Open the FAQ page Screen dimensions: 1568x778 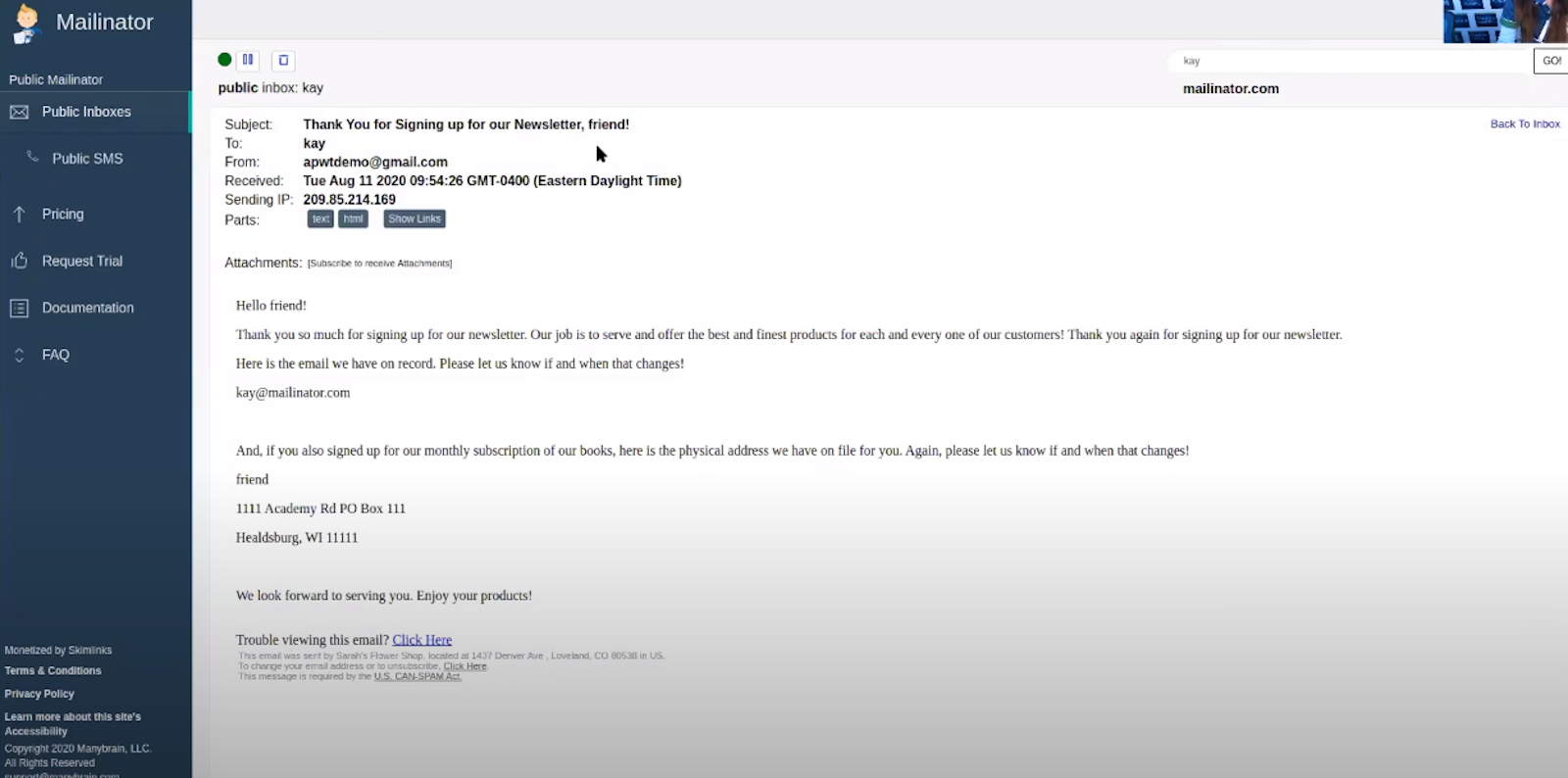[x=56, y=355]
